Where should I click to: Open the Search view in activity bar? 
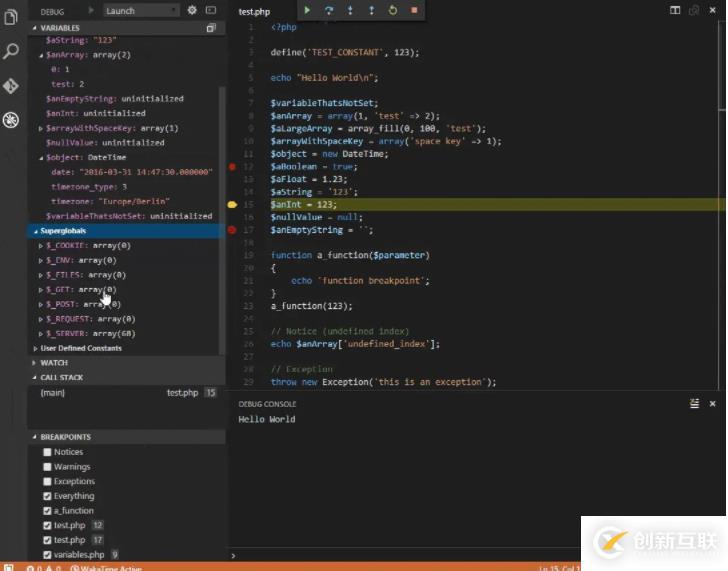pyautogui.click(x=11, y=51)
